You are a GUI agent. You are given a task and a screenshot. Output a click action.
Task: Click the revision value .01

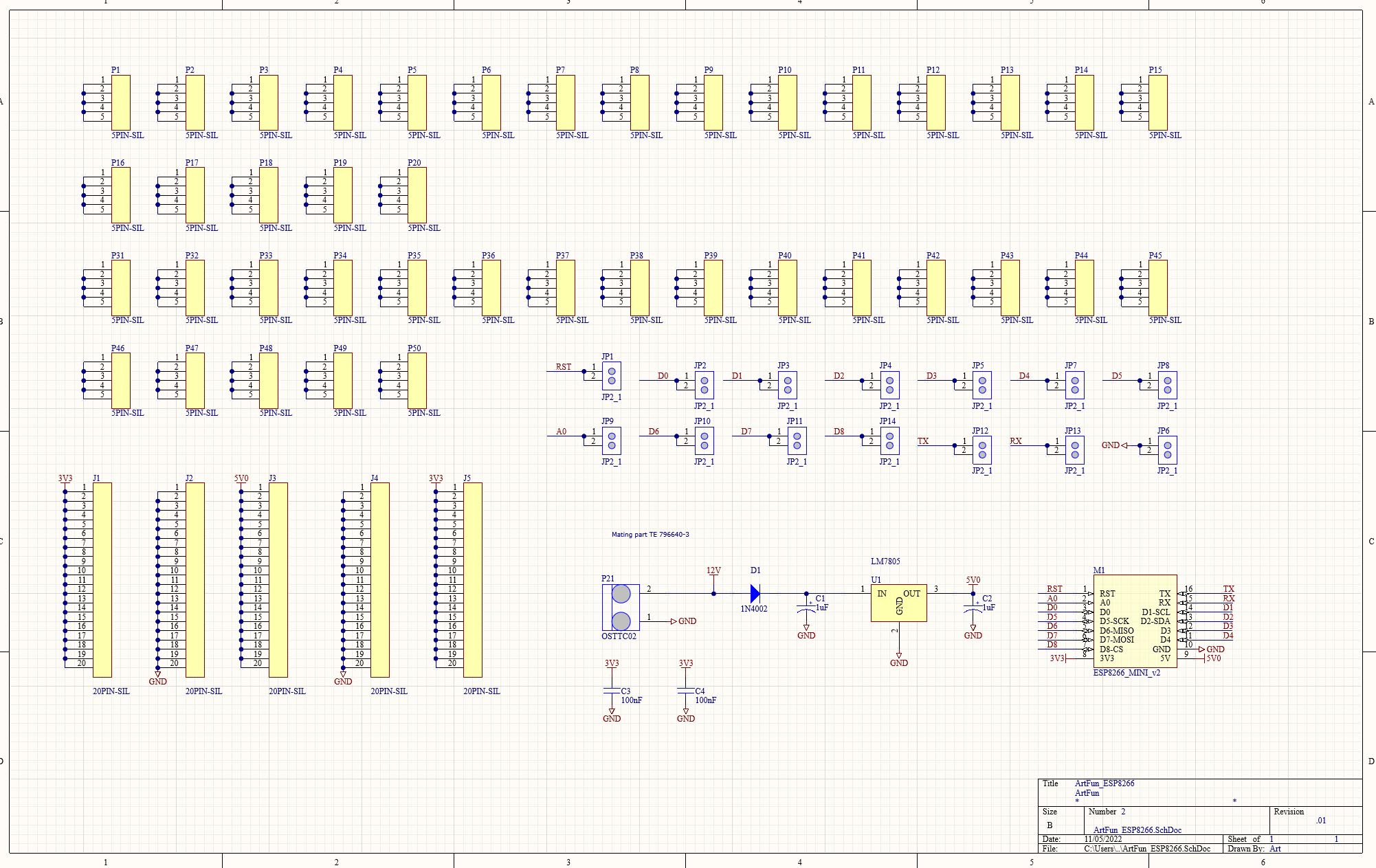1321,821
